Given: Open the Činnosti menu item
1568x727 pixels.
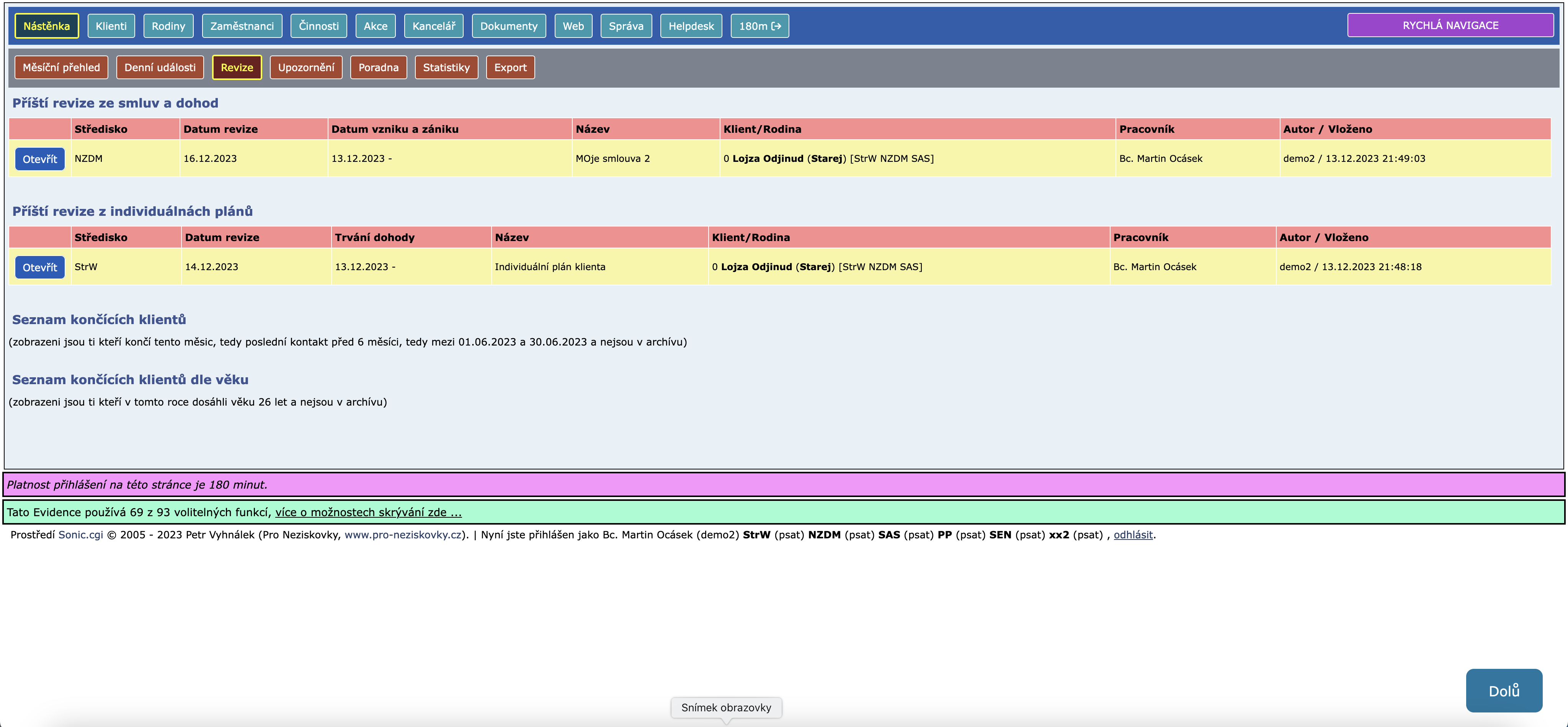Looking at the screenshot, I should pos(318,26).
